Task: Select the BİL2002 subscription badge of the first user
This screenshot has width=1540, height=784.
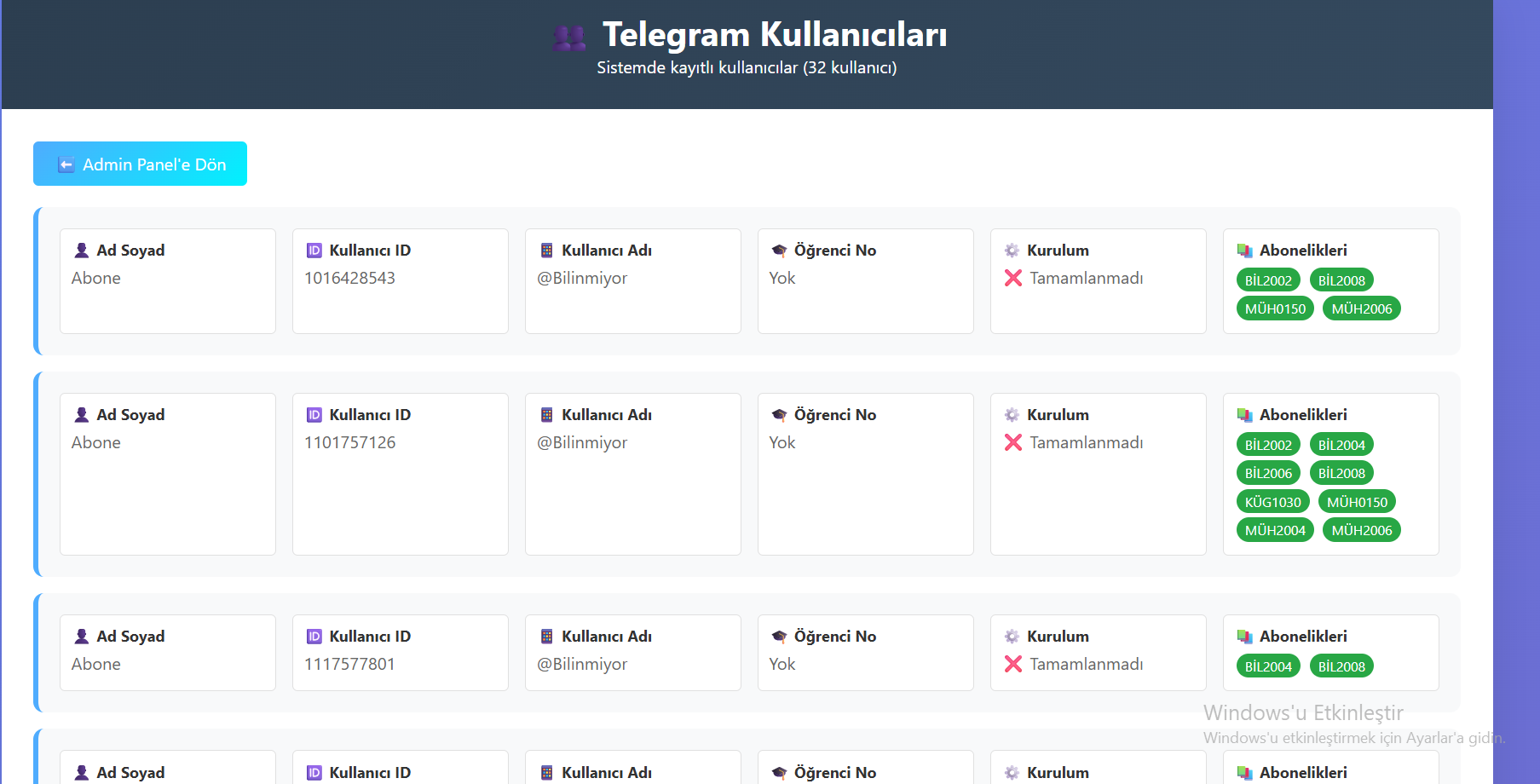Action: point(1267,280)
